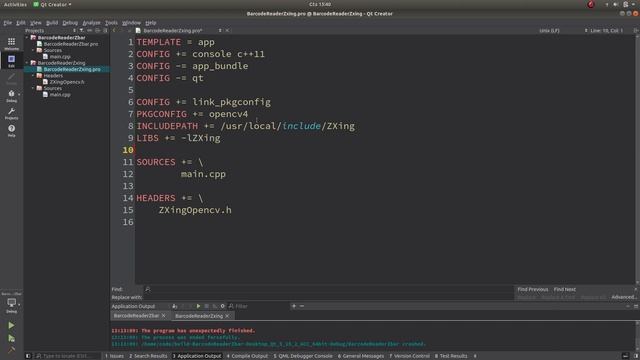This screenshot has width=640, height=360.
Task: Click the Application Output Filter field
Action: pyautogui.click(x=258, y=306)
